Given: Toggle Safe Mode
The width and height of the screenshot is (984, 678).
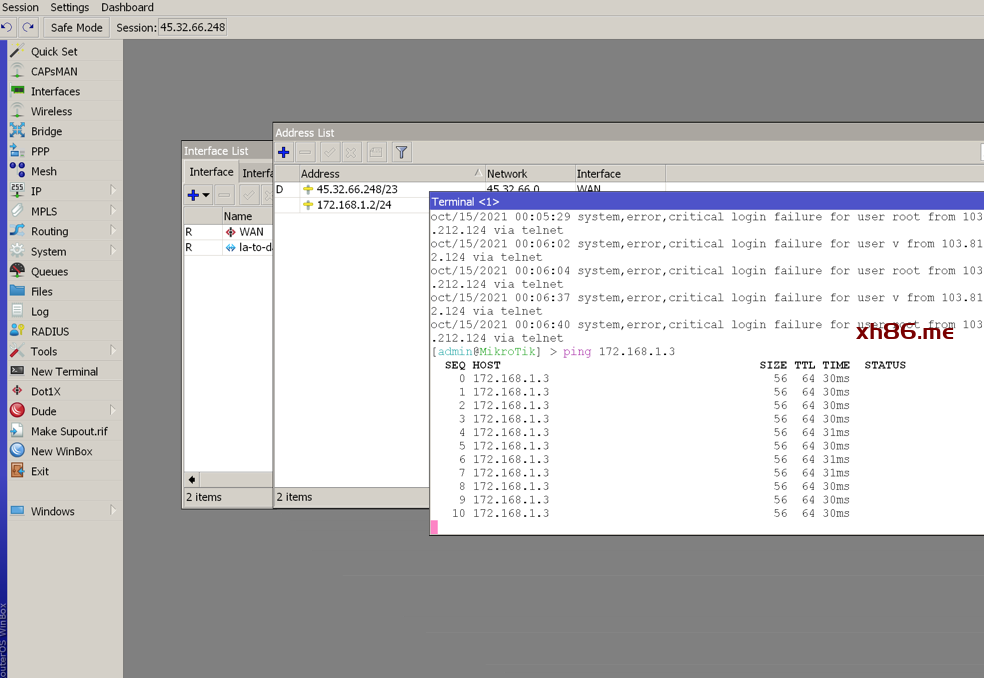Looking at the screenshot, I should click(76, 28).
